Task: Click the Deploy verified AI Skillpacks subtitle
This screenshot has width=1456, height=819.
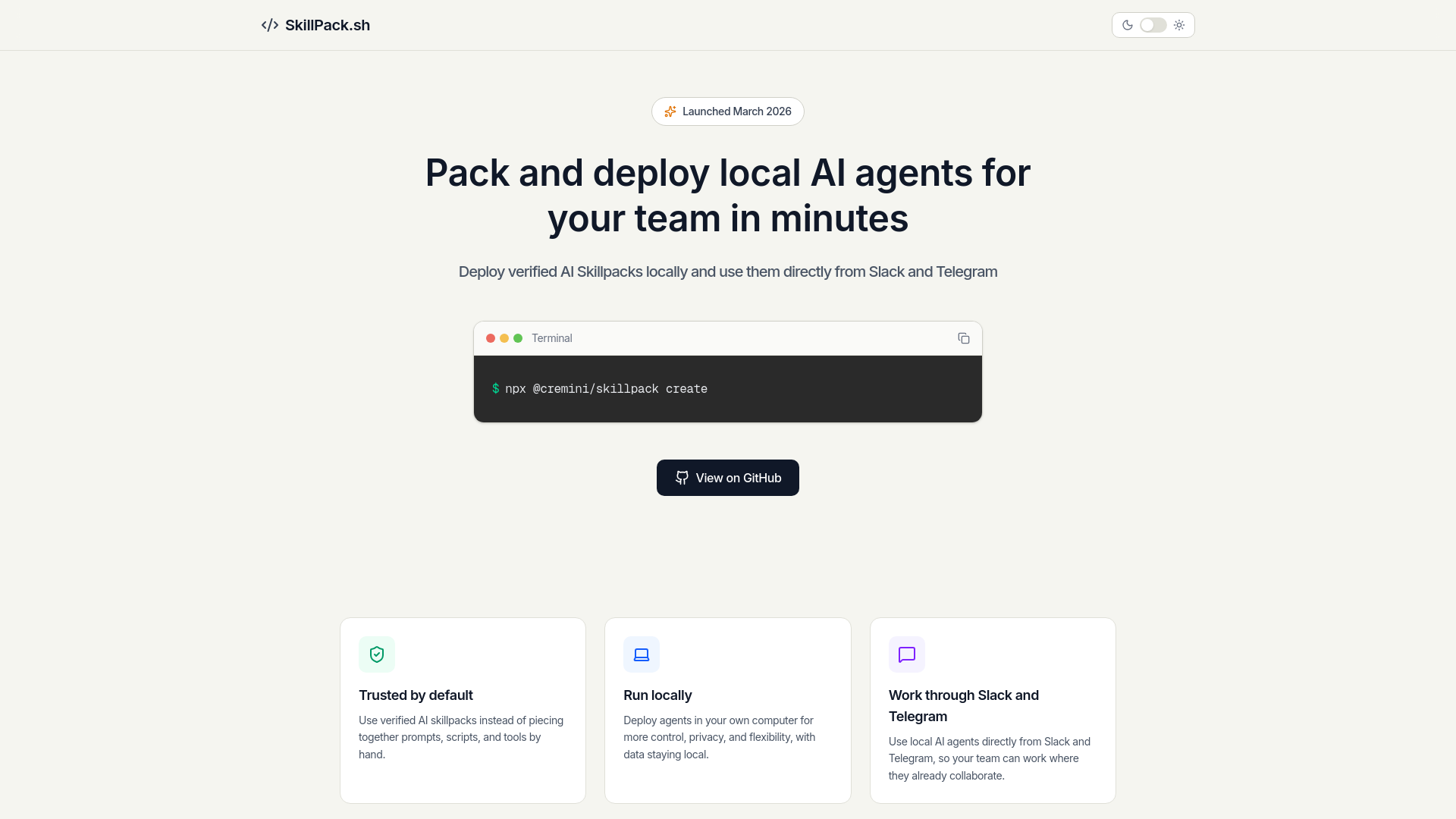Action: coord(728,271)
